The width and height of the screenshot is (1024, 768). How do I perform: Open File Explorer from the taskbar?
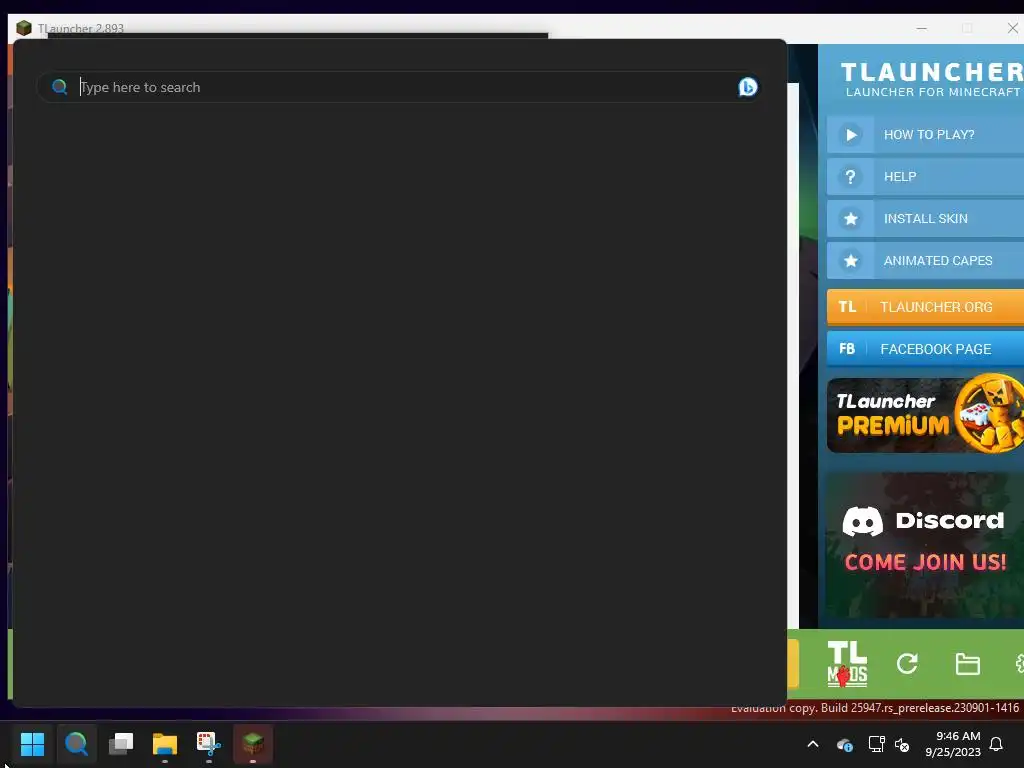pos(165,743)
